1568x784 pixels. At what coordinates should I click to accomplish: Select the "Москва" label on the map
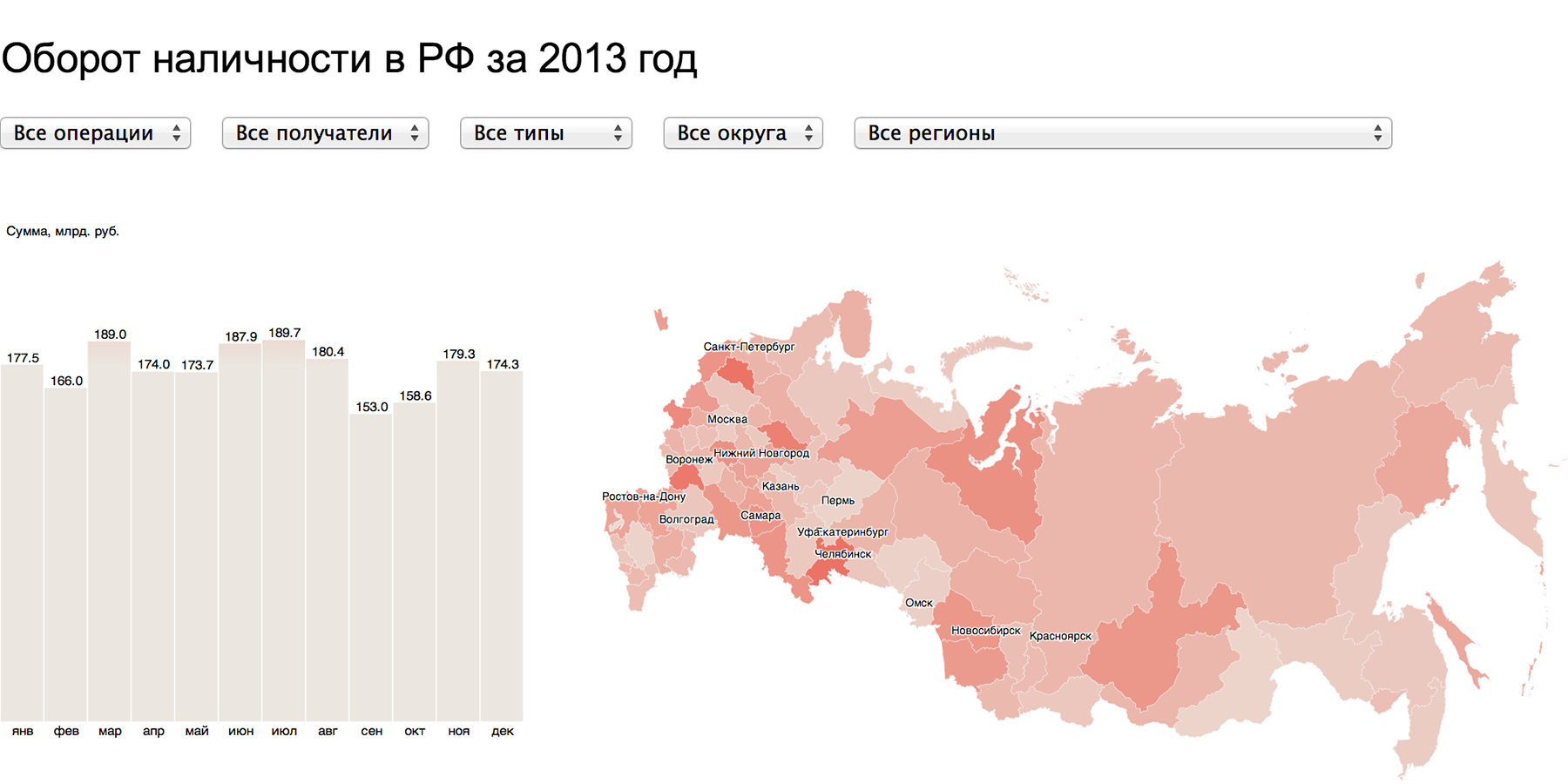(x=727, y=419)
